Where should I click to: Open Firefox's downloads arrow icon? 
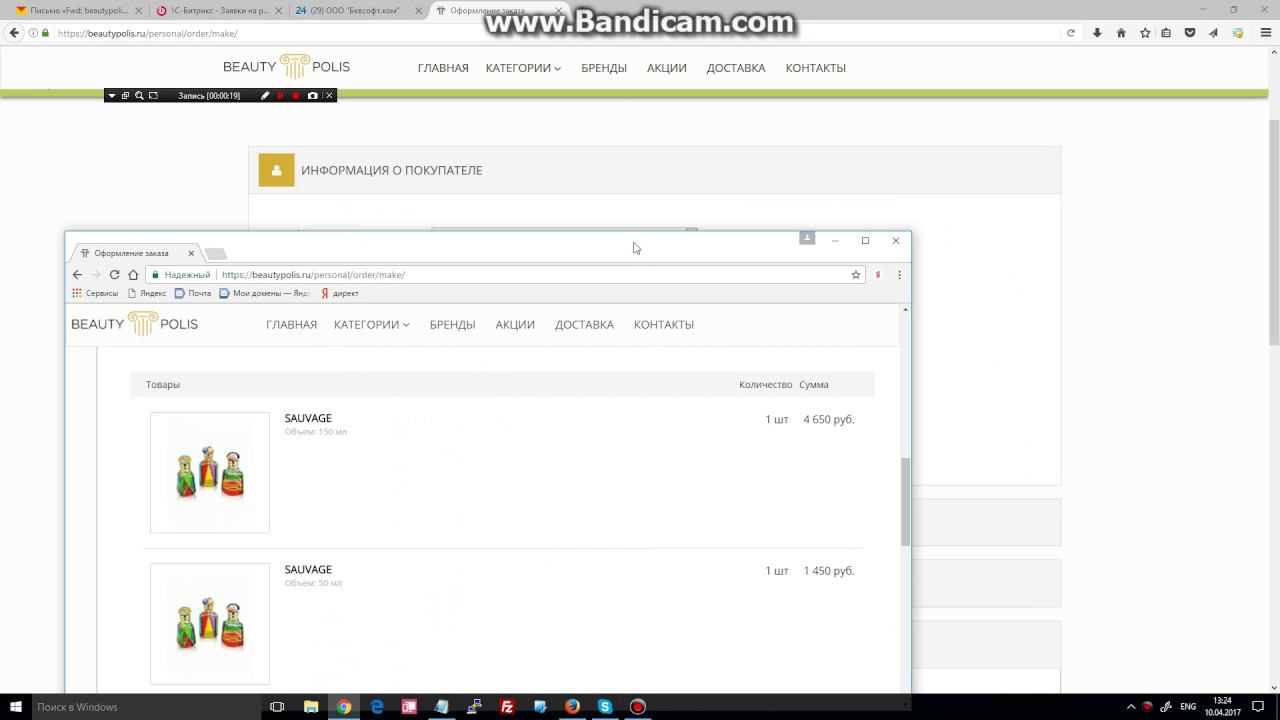pyautogui.click(x=1097, y=33)
